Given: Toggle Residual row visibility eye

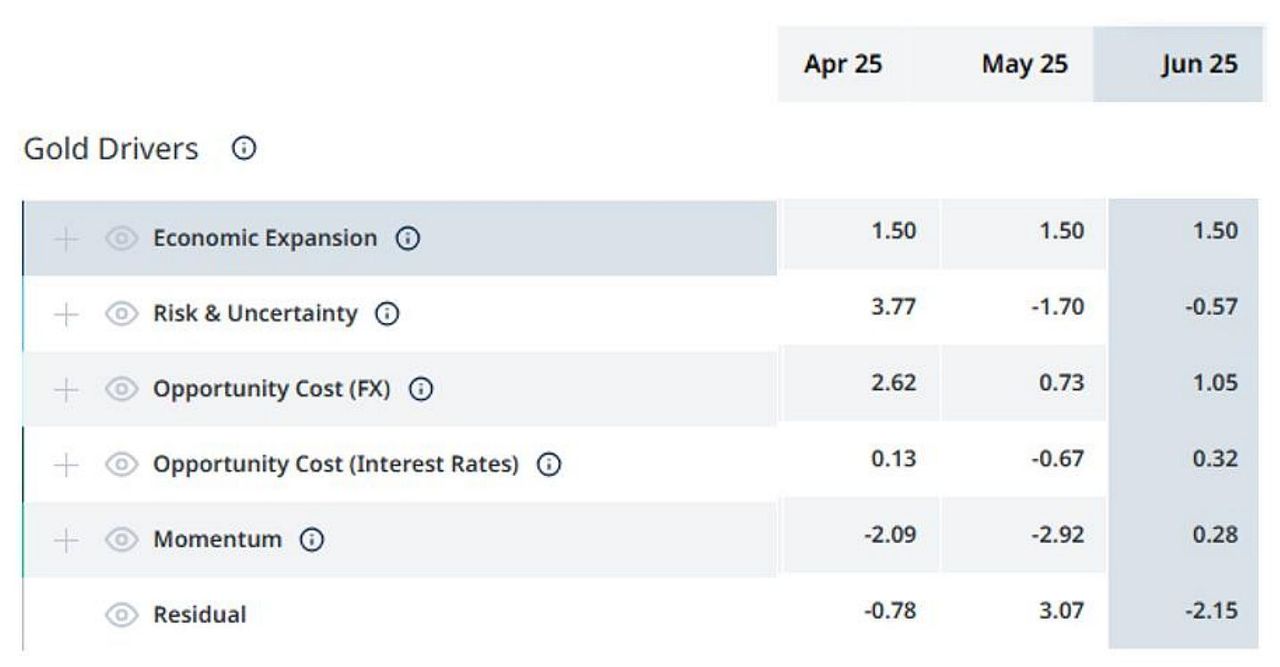Looking at the screenshot, I should [x=121, y=615].
